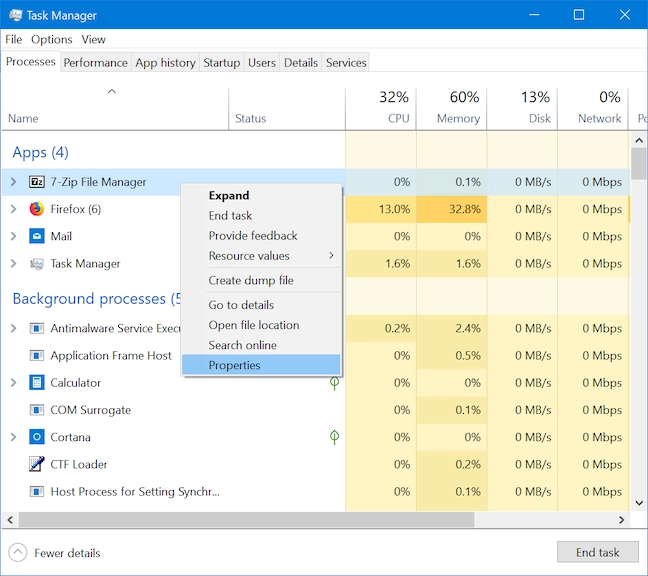Open the View menu
648x576 pixels.
[x=93, y=40]
